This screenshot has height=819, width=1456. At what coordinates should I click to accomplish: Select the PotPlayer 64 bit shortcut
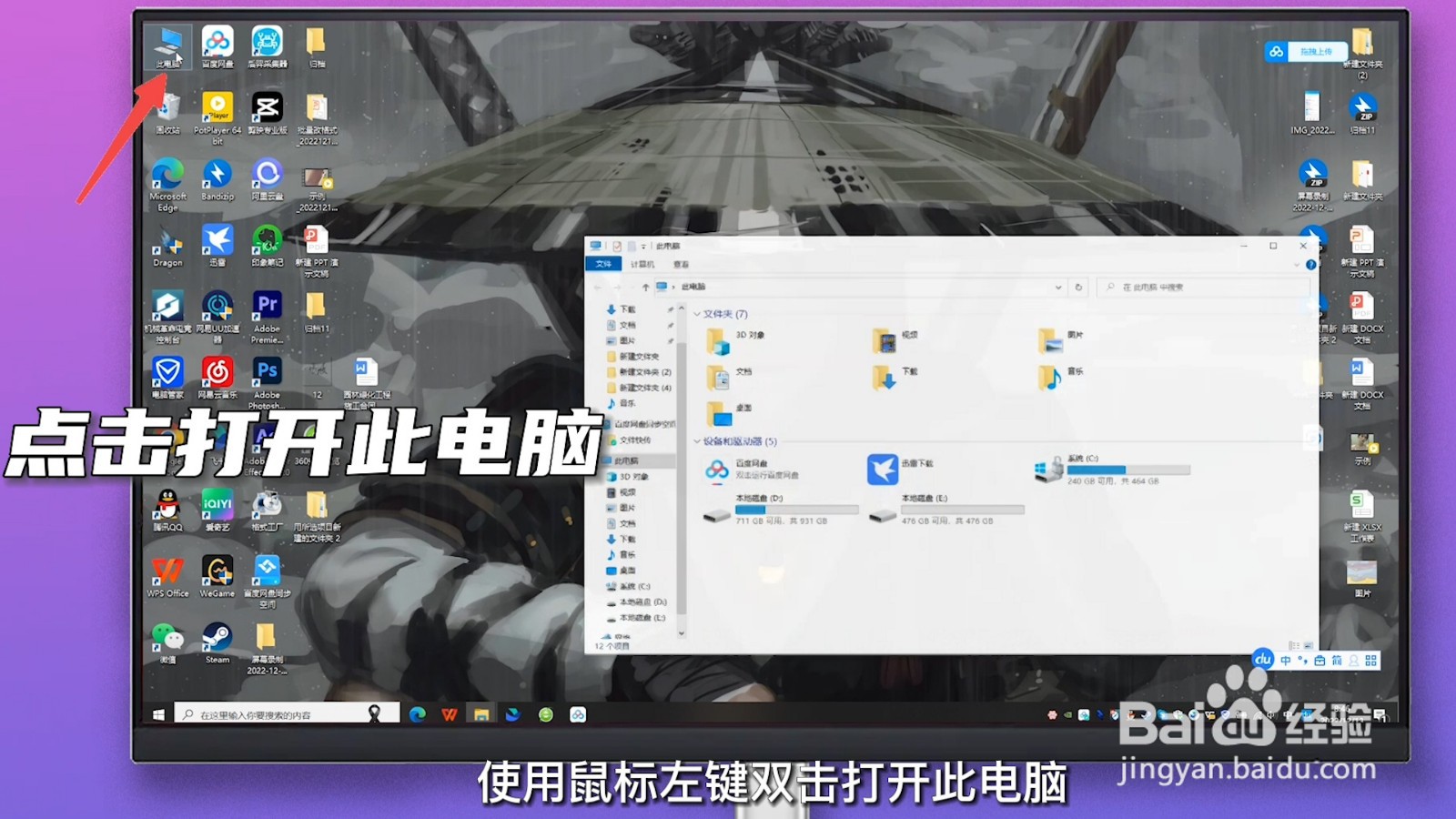[217, 118]
